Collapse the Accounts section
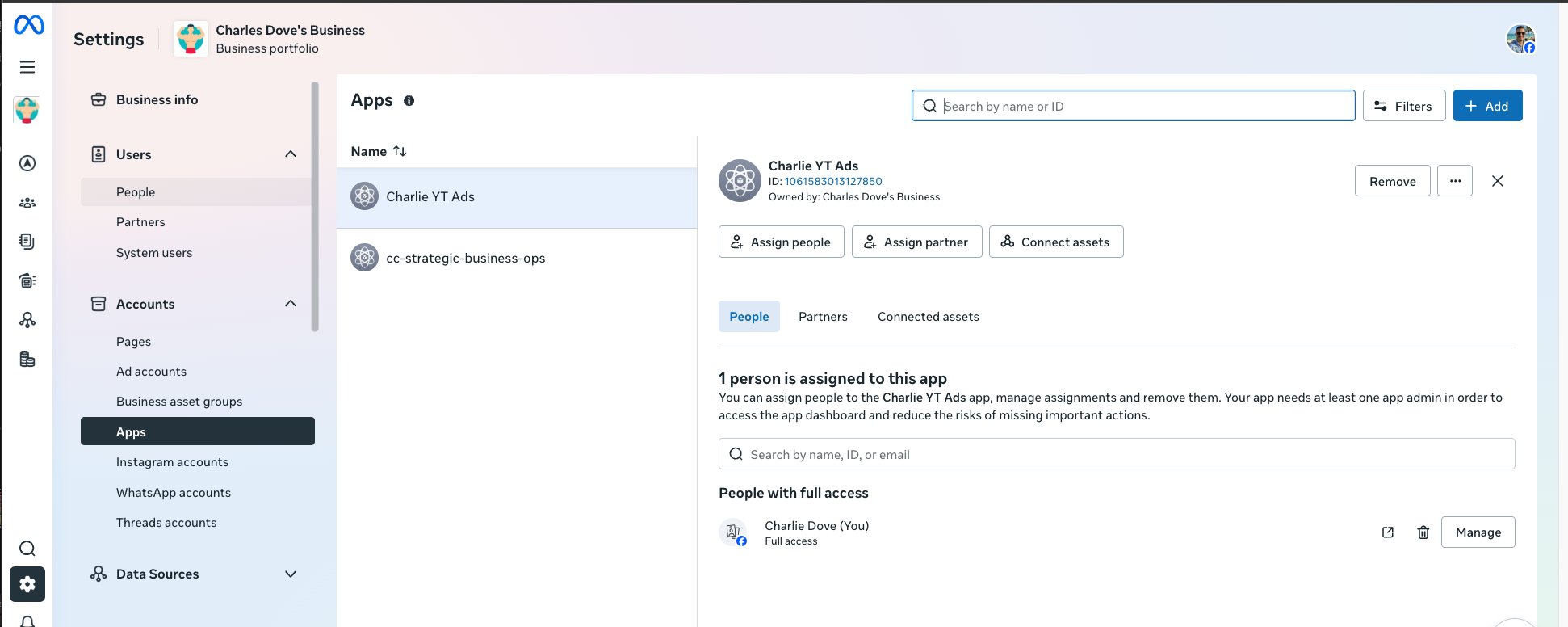The width and height of the screenshot is (1568, 627). (x=291, y=304)
